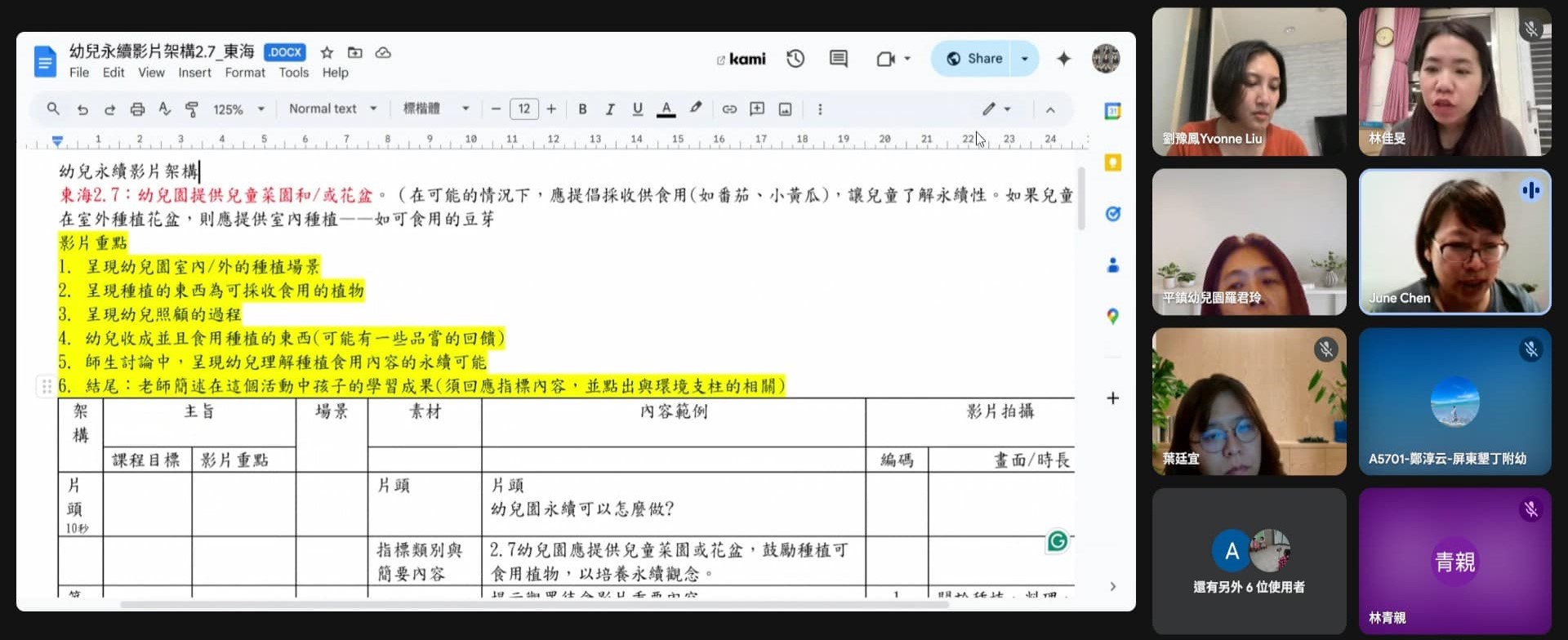The height and width of the screenshot is (640, 1568).
Task: Select 劉豫鳳Yvonne Liu's video tile
Action: coord(1249,82)
